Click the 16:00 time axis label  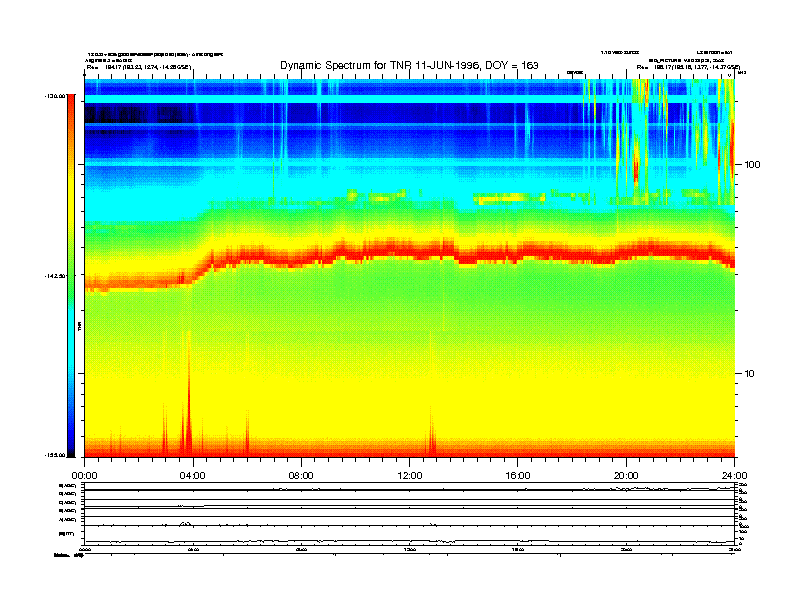(x=517, y=475)
